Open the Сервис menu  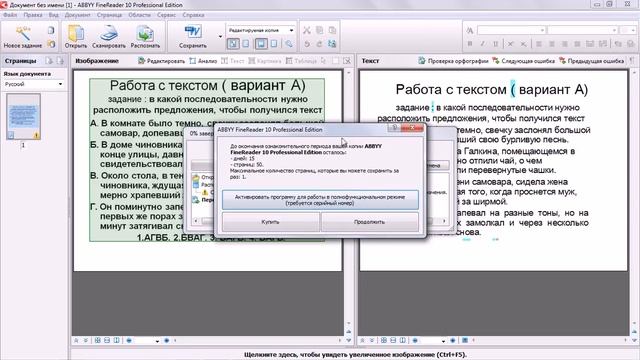click(166, 15)
